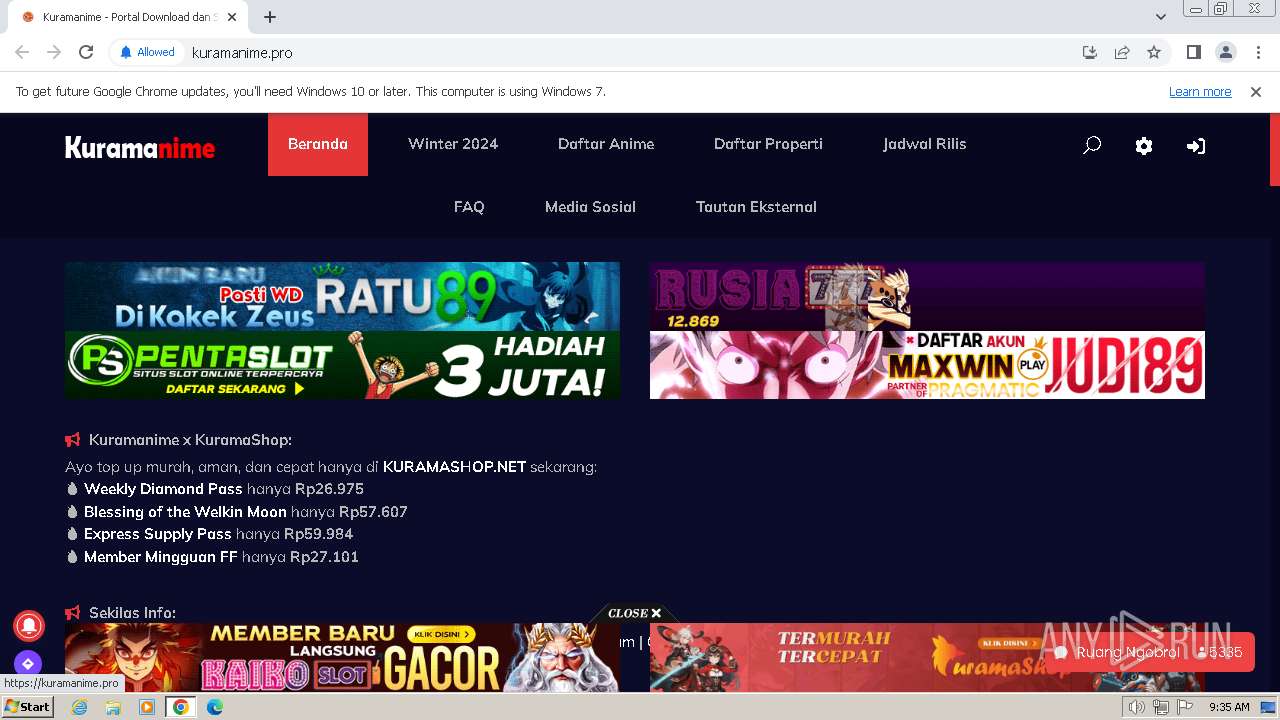The width and height of the screenshot is (1280, 720).
Task: Click the share page icon in address bar
Action: tap(1122, 52)
